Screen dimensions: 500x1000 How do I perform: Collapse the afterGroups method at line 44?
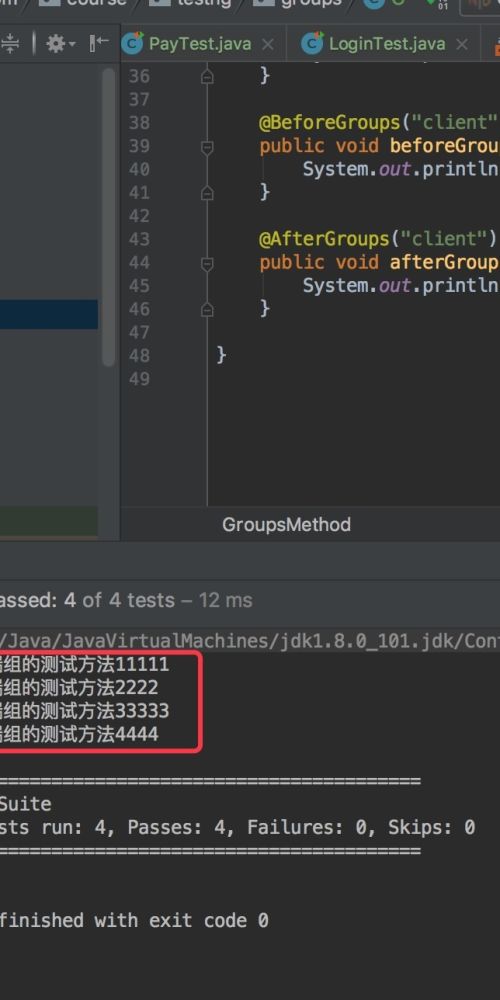point(207,263)
